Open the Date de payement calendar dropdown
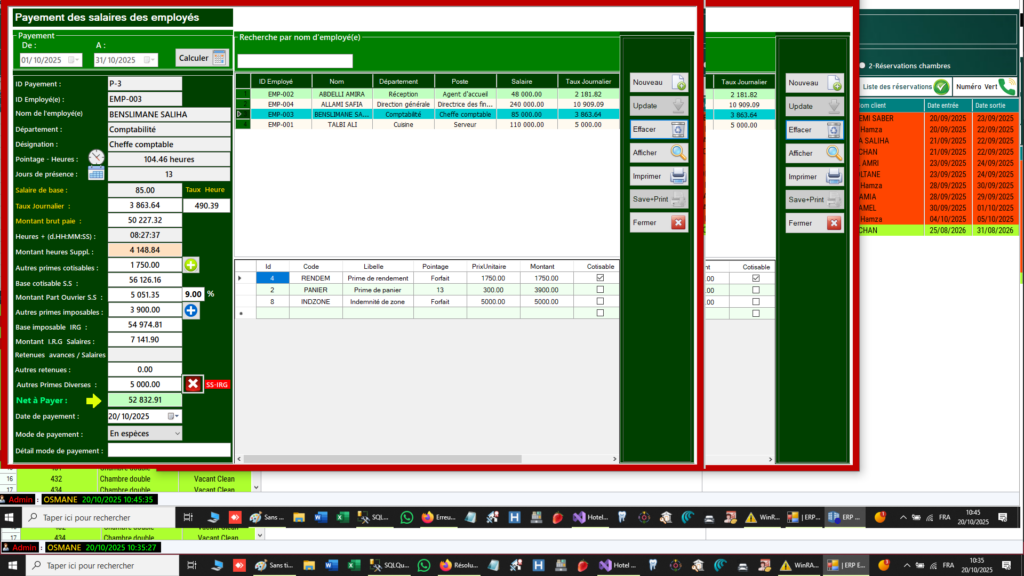Viewport: 1024px width, 576px height. pyautogui.click(x=173, y=416)
